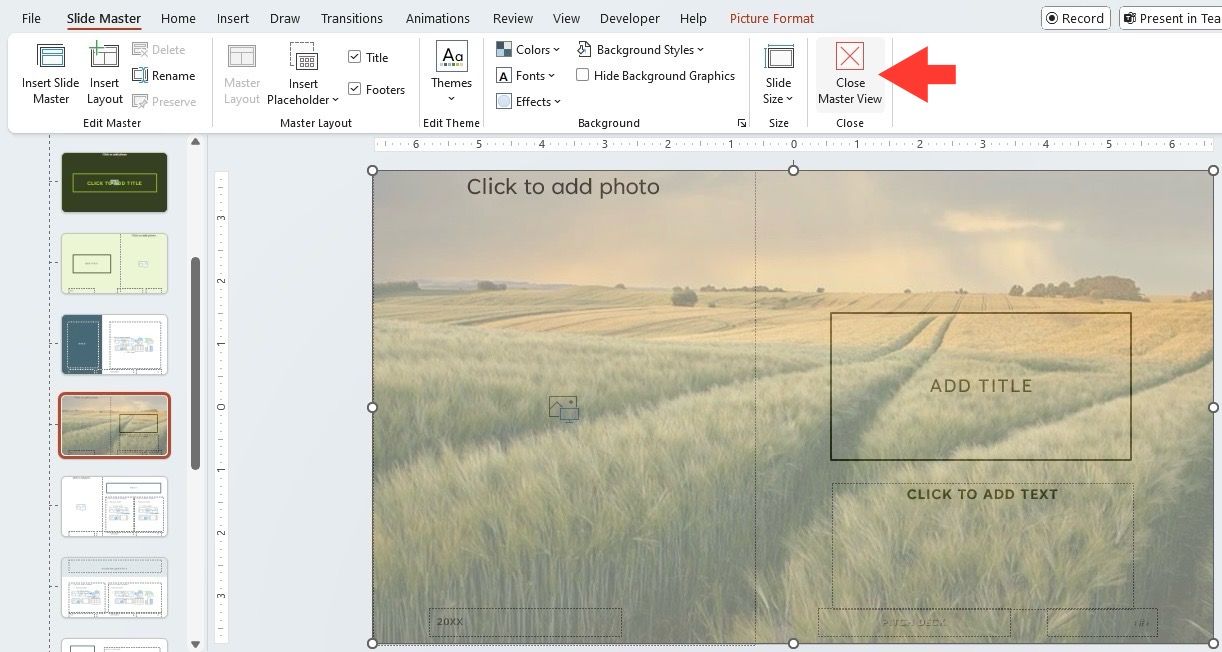
Task: Expand the Effects dropdown
Action: [x=528, y=101]
